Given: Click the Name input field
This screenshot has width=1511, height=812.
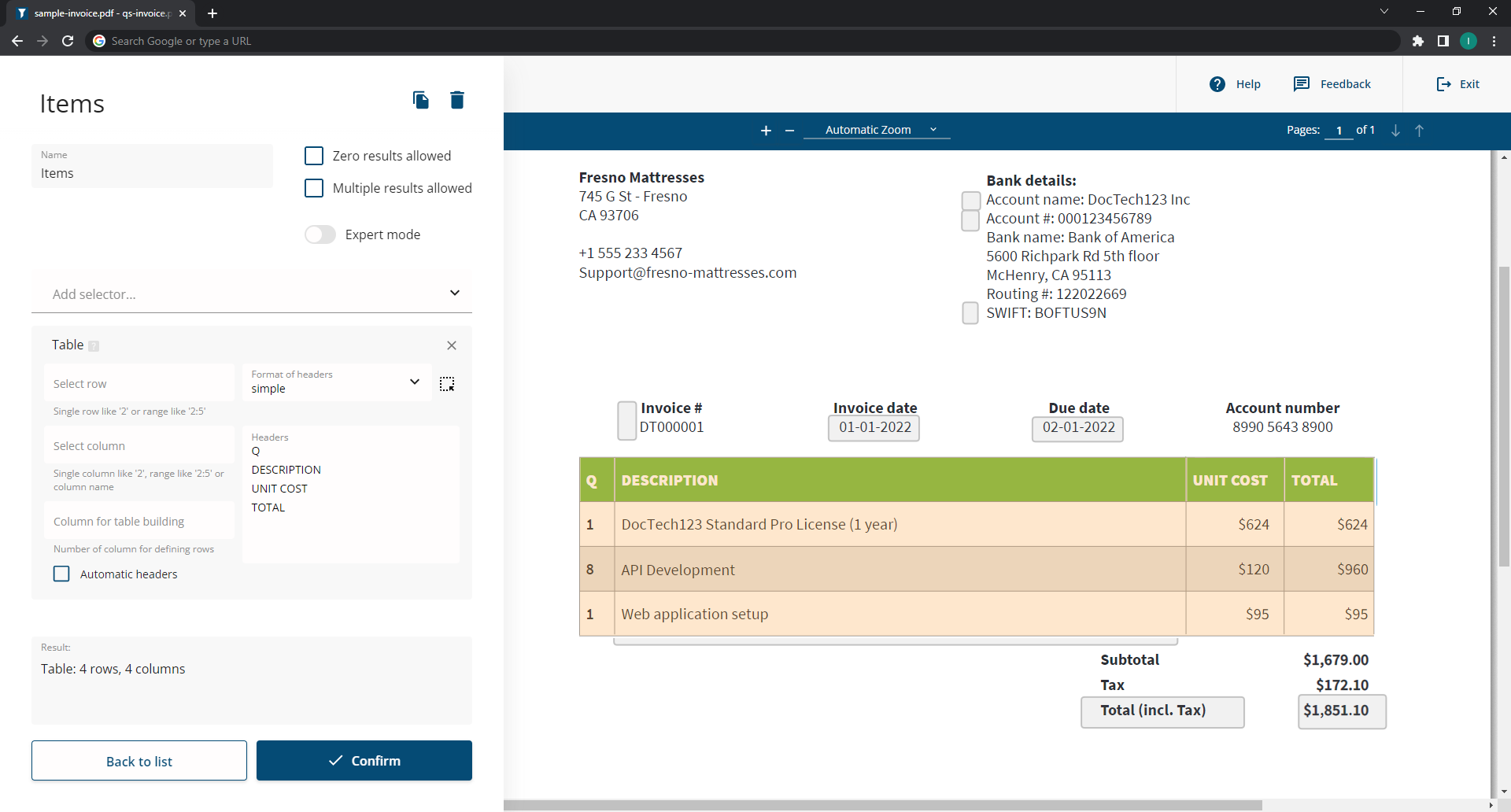Looking at the screenshot, I should pos(152,165).
